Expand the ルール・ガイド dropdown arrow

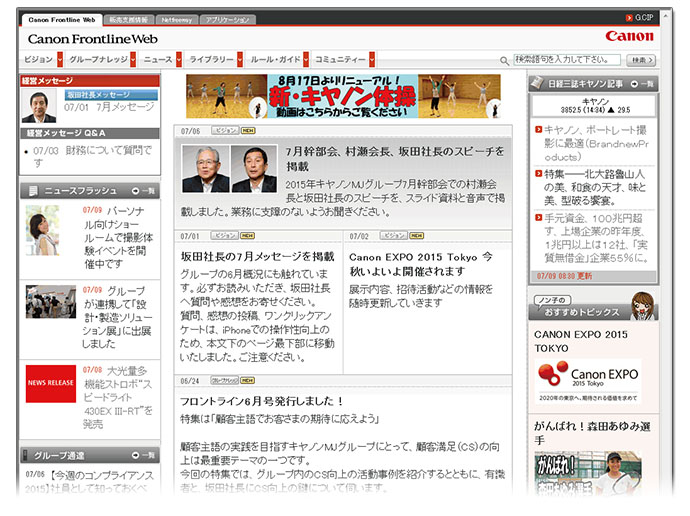[x=306, y=59]
